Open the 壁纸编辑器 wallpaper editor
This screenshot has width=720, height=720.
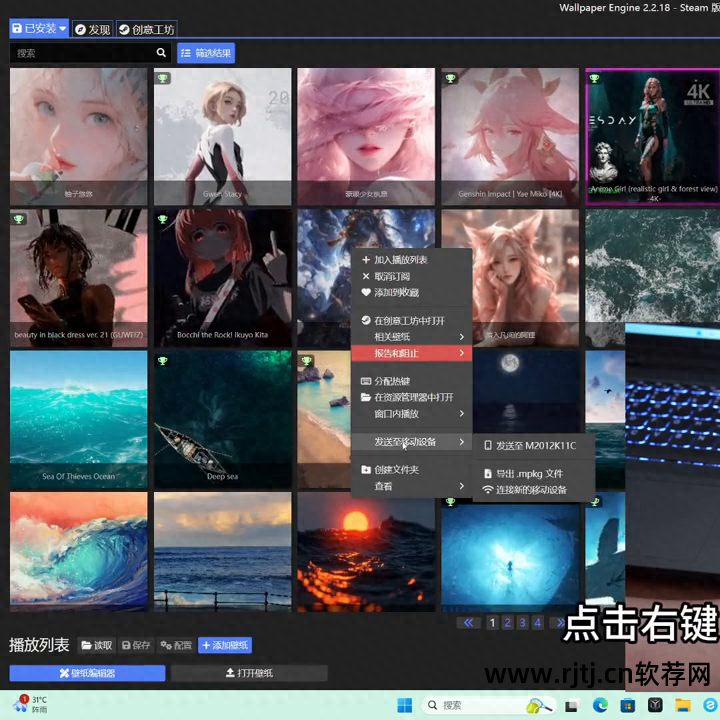(87, 673)
